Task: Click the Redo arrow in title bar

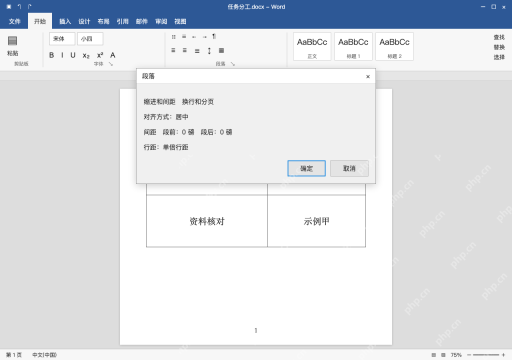Action: click(30, 7)
